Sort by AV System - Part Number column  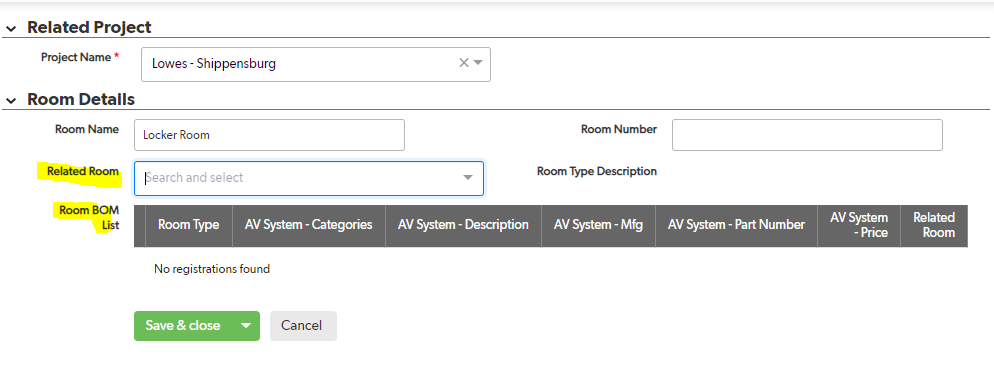tap(737, 225)
